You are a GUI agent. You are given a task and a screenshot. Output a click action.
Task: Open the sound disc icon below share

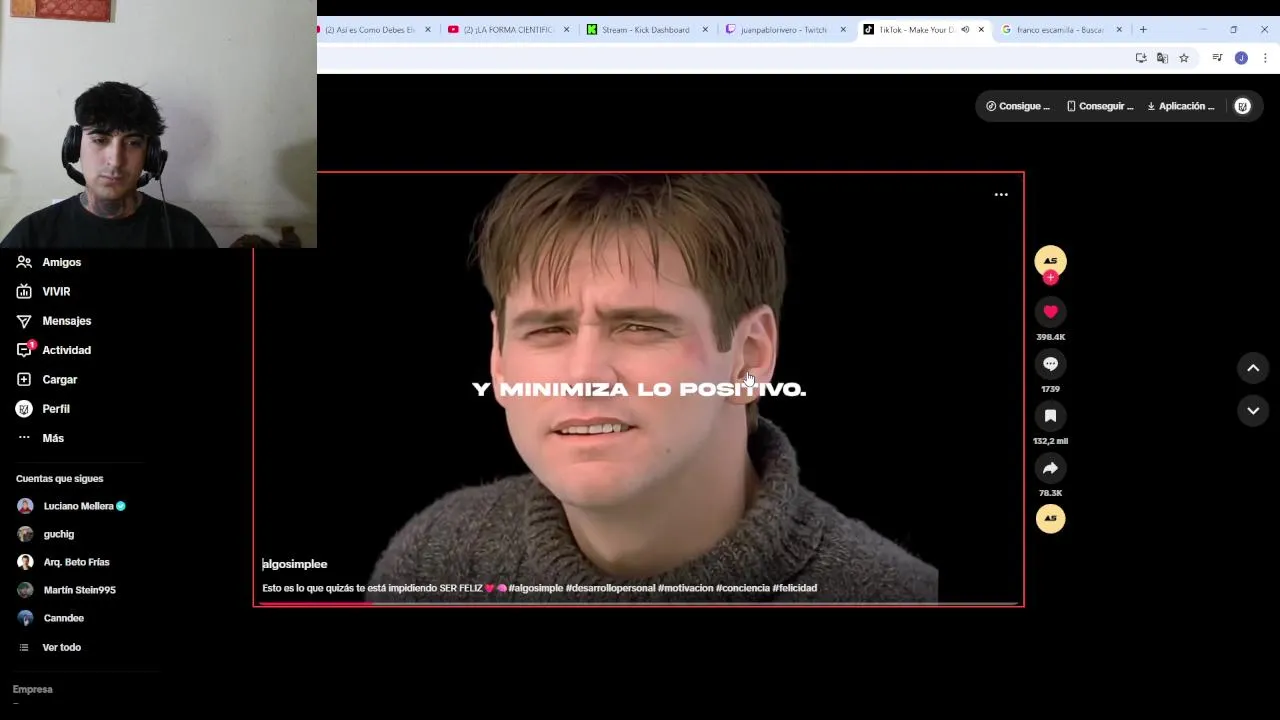click(1050, 518)
